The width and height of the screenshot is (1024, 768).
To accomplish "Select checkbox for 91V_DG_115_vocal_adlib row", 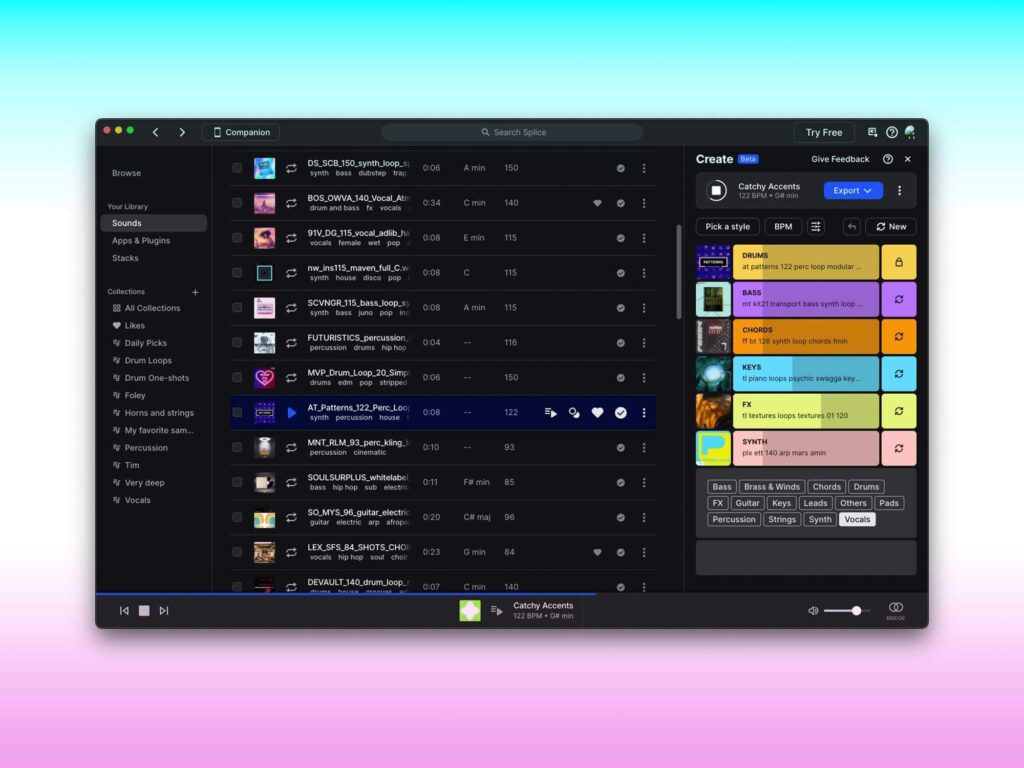I will pyautogui.click(x=237, y=238).
